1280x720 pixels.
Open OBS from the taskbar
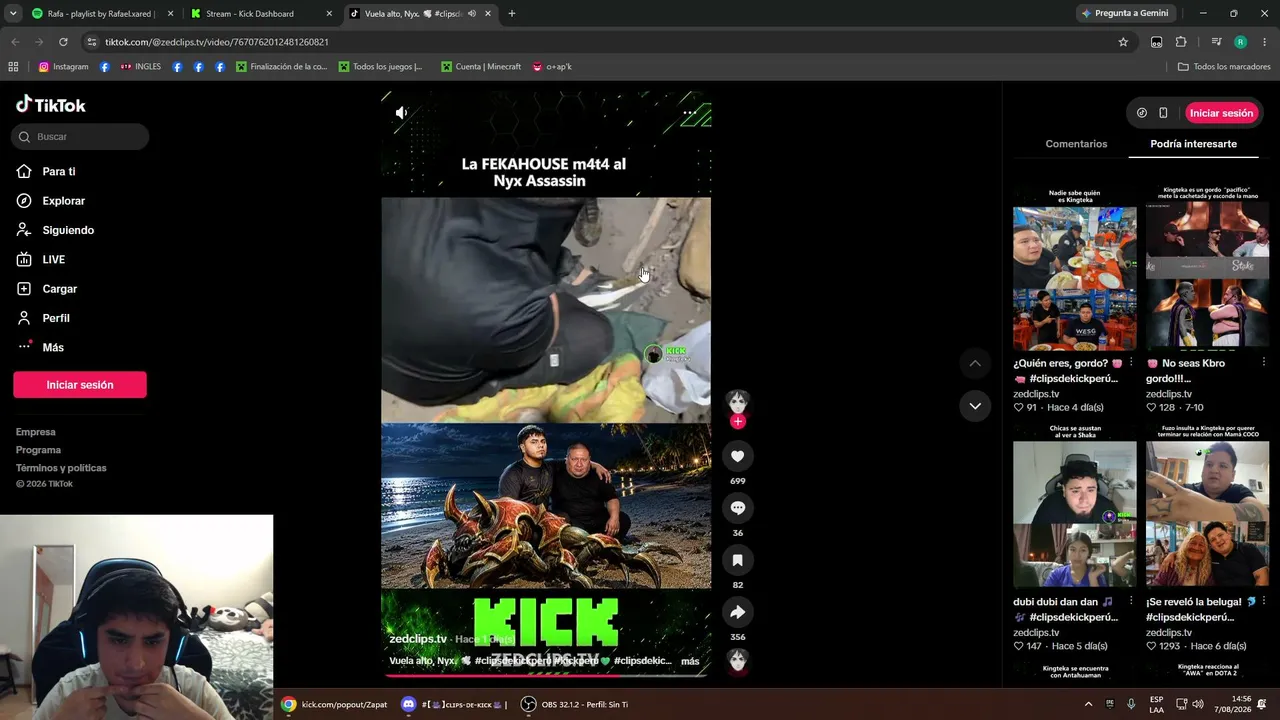(575, 704)
